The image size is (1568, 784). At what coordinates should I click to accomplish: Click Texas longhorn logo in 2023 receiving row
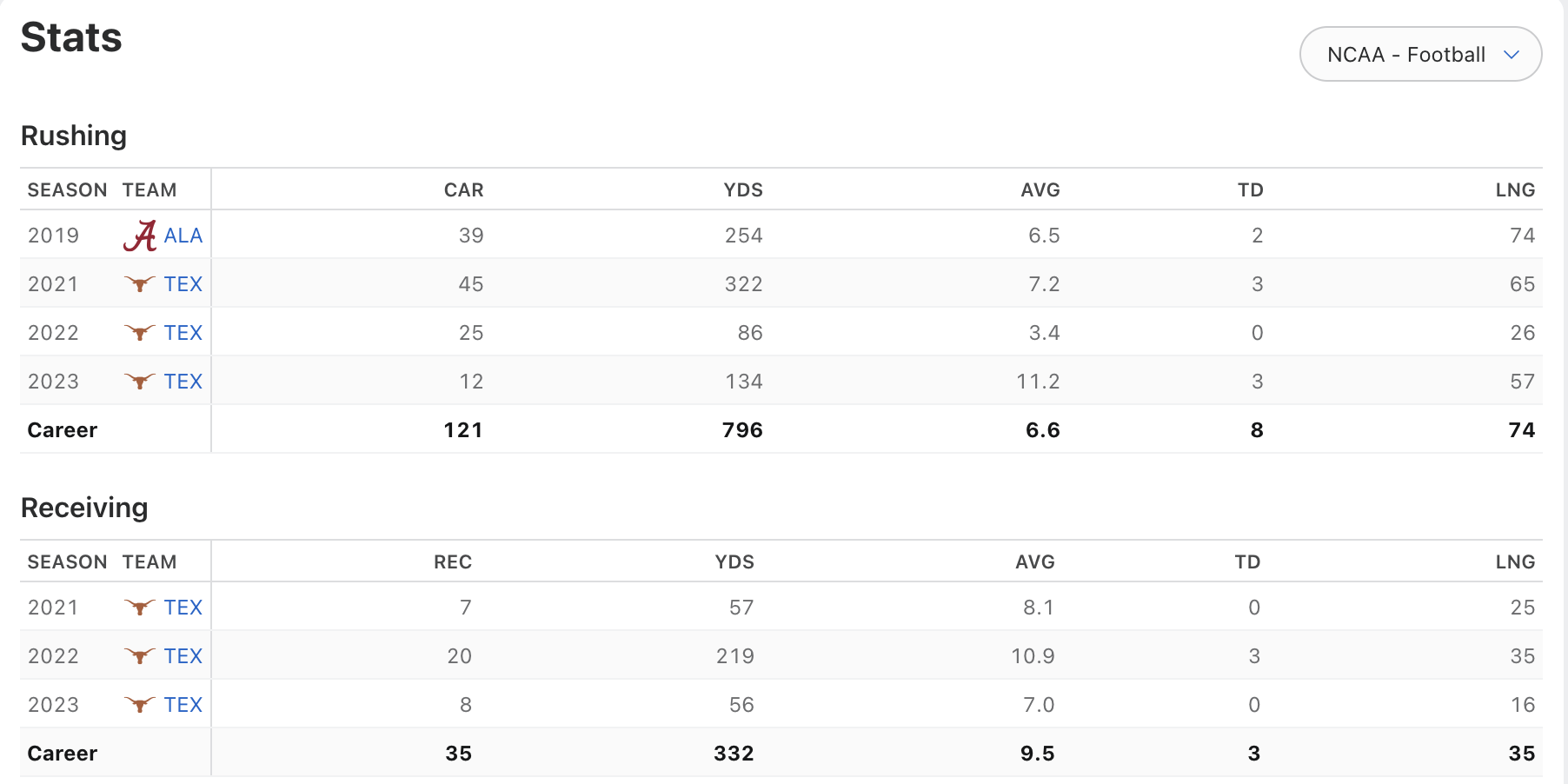coord(140,704)
